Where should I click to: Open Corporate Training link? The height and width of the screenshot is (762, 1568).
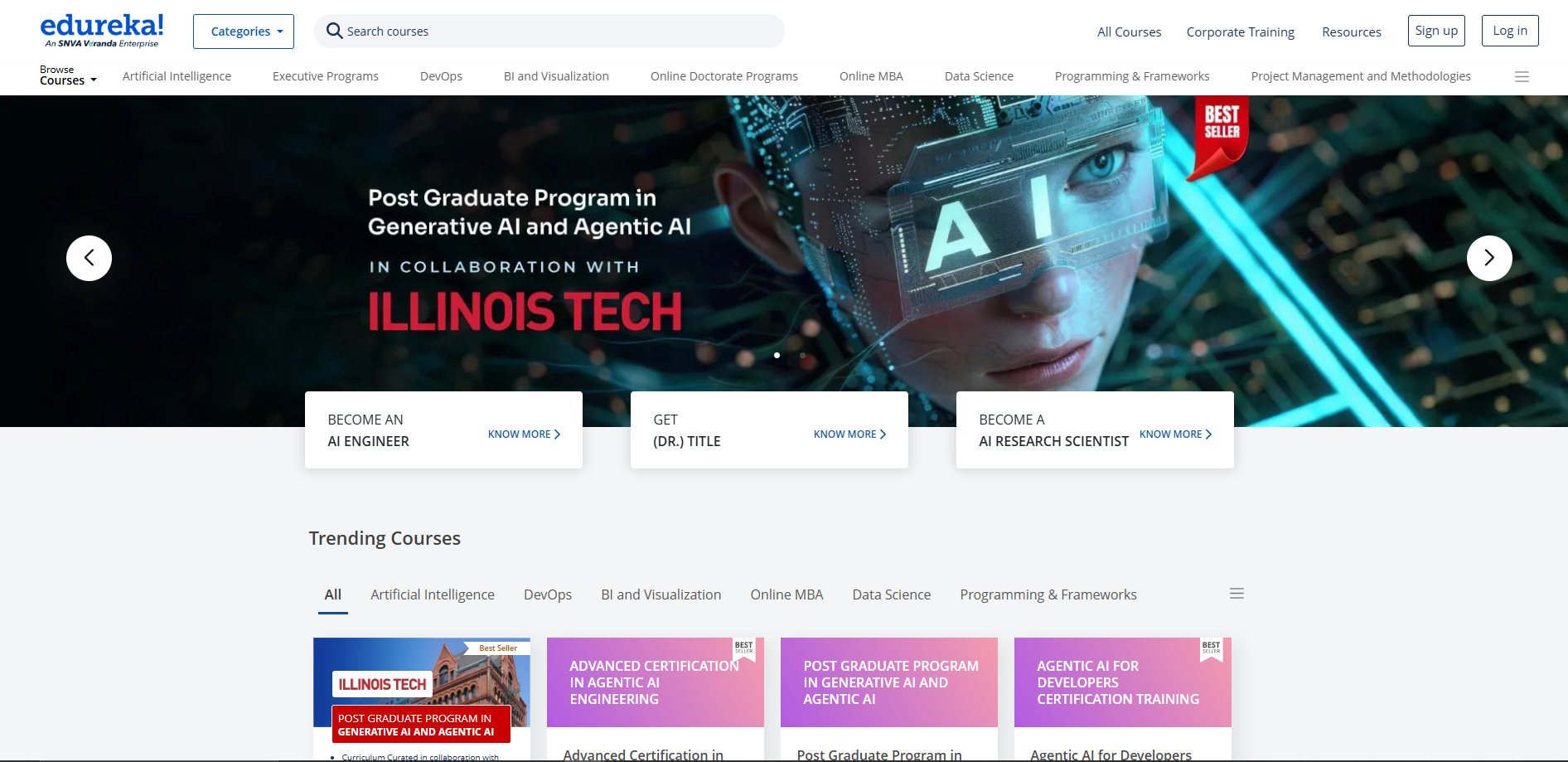[x=1241, y=32]
